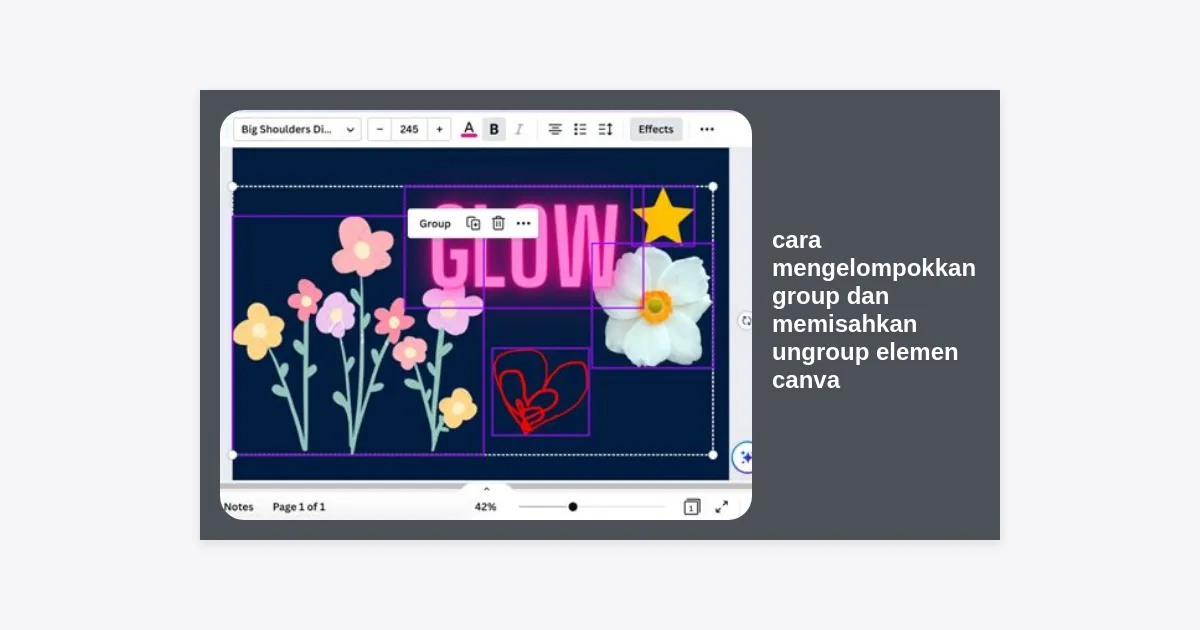Open the text color picker
The width and height of the screenshot is (1200, 630).
[469, 129]
